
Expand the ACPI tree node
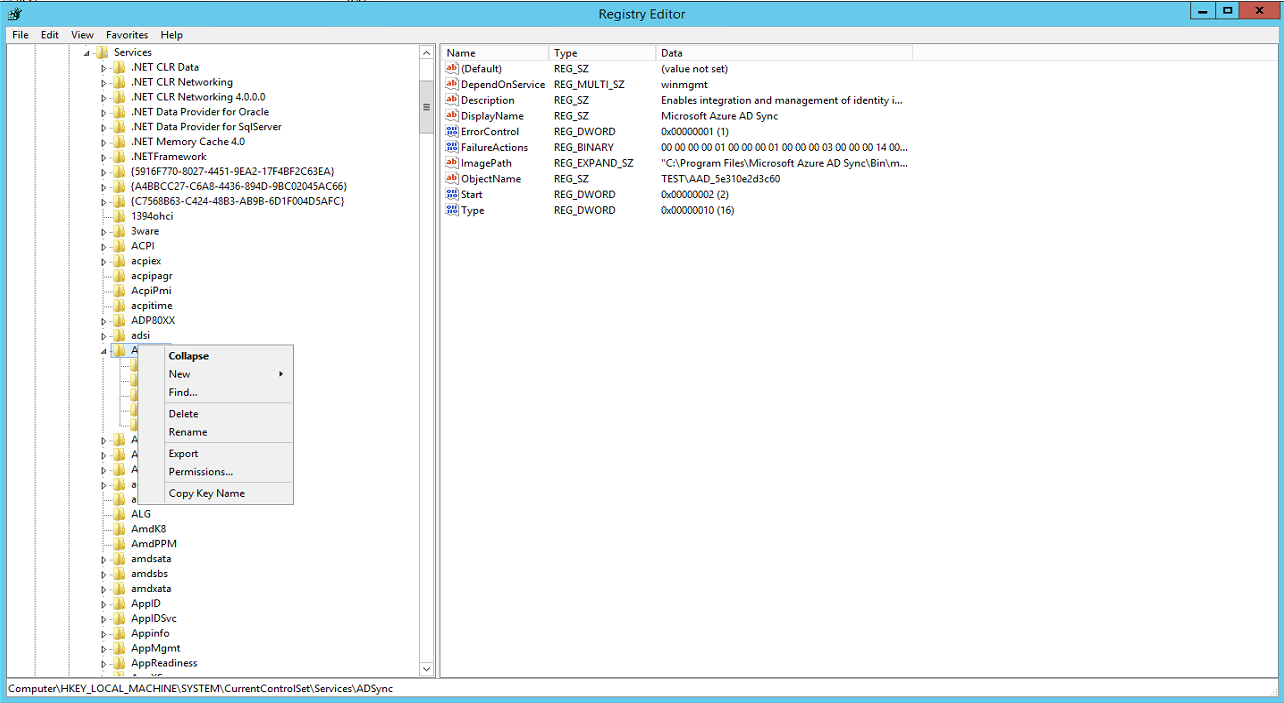(104, 246)
